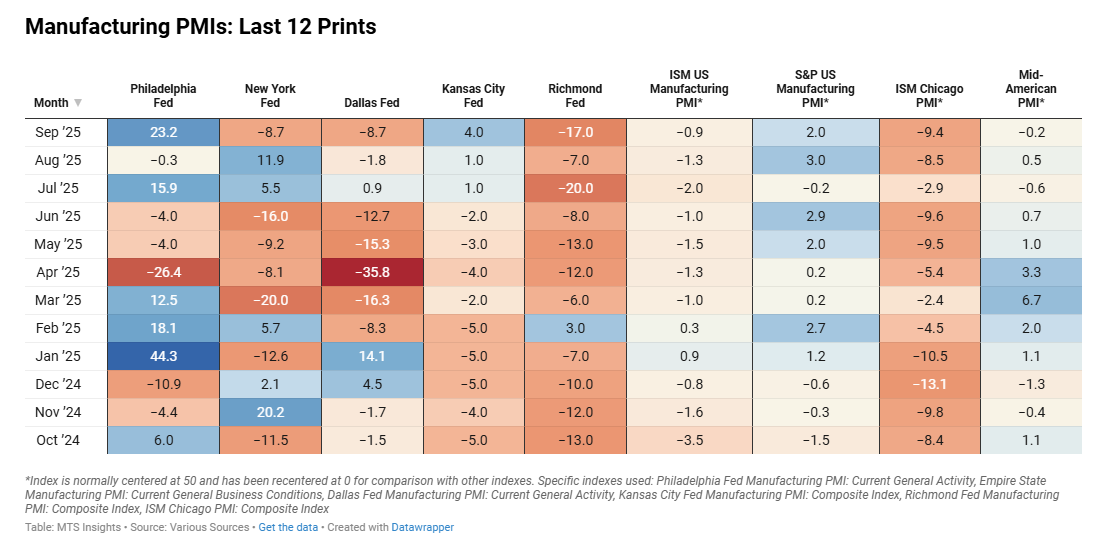
Task: Sort table by Month column header
Action: coord(51,103)
